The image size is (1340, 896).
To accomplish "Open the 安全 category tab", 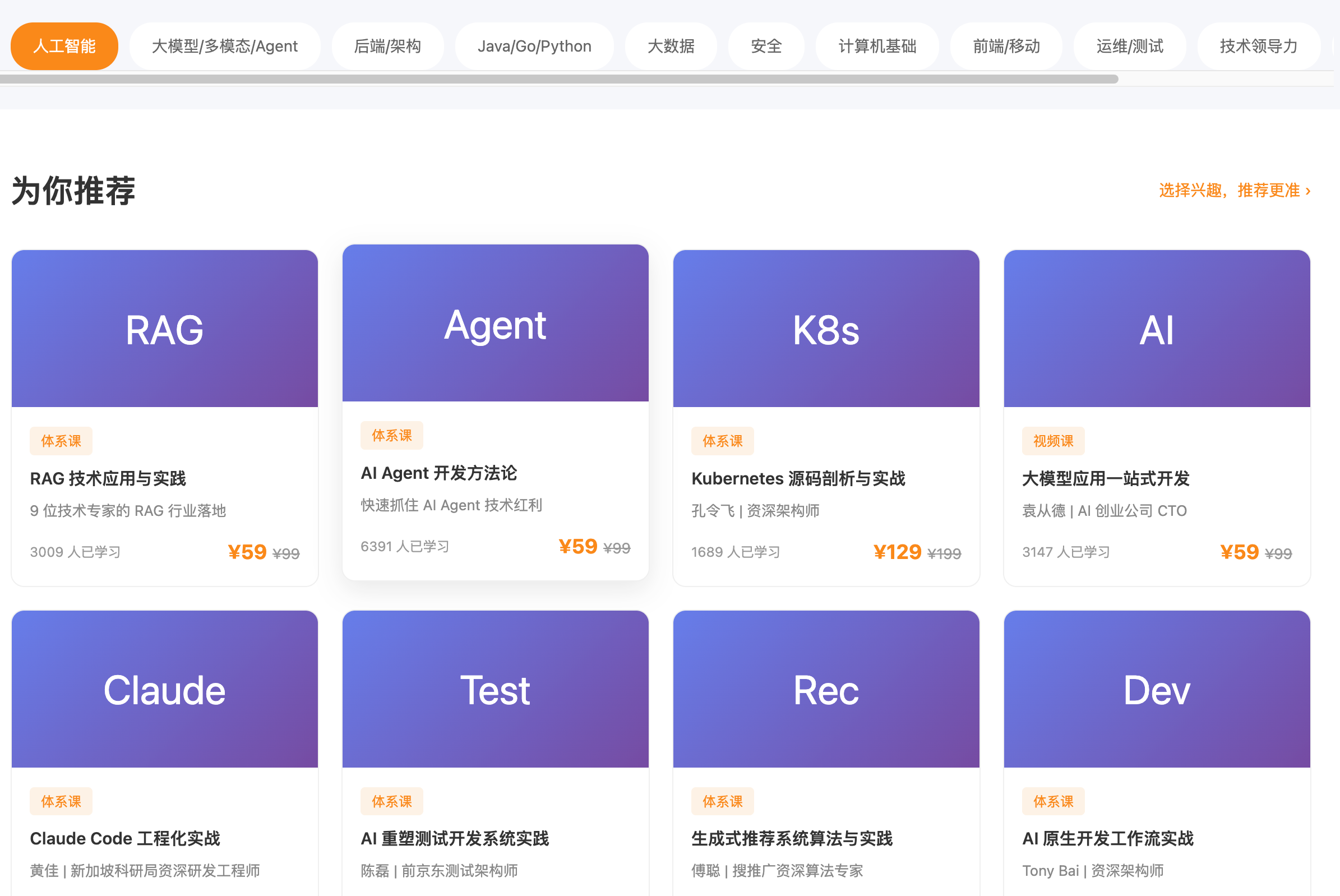I will pyautogui.click(x=766, y=46).
